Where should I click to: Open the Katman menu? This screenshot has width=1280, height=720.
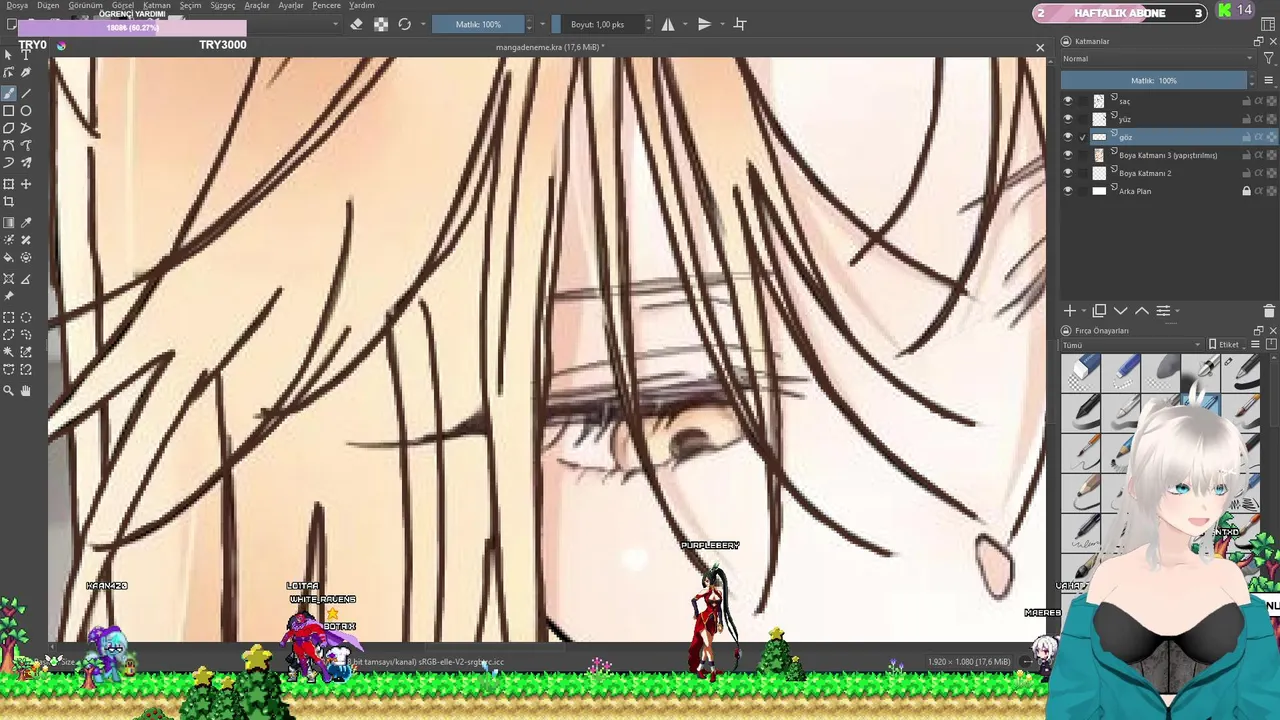[x=157, y=5]
